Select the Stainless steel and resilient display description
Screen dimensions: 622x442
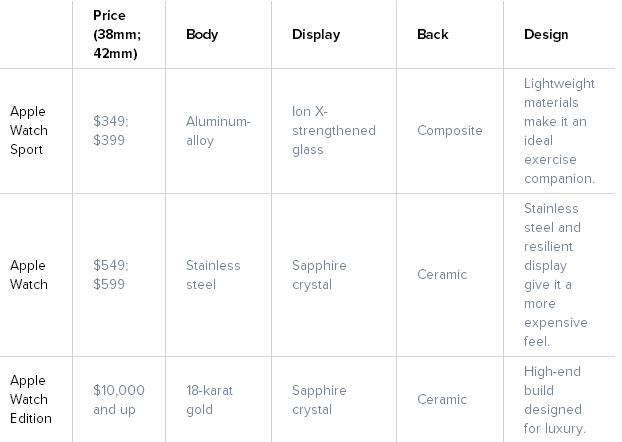[555, 275]
